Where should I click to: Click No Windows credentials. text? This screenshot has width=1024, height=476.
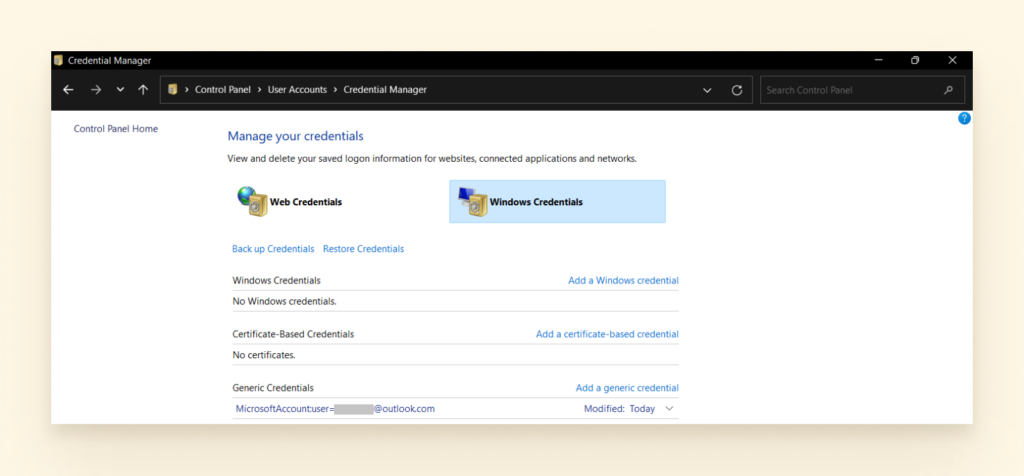tap(284, 302)
